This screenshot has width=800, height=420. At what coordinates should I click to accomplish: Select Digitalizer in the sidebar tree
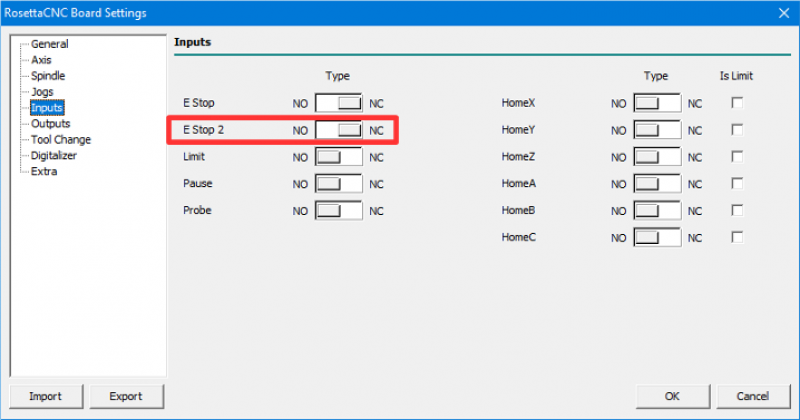pos(53,156)
